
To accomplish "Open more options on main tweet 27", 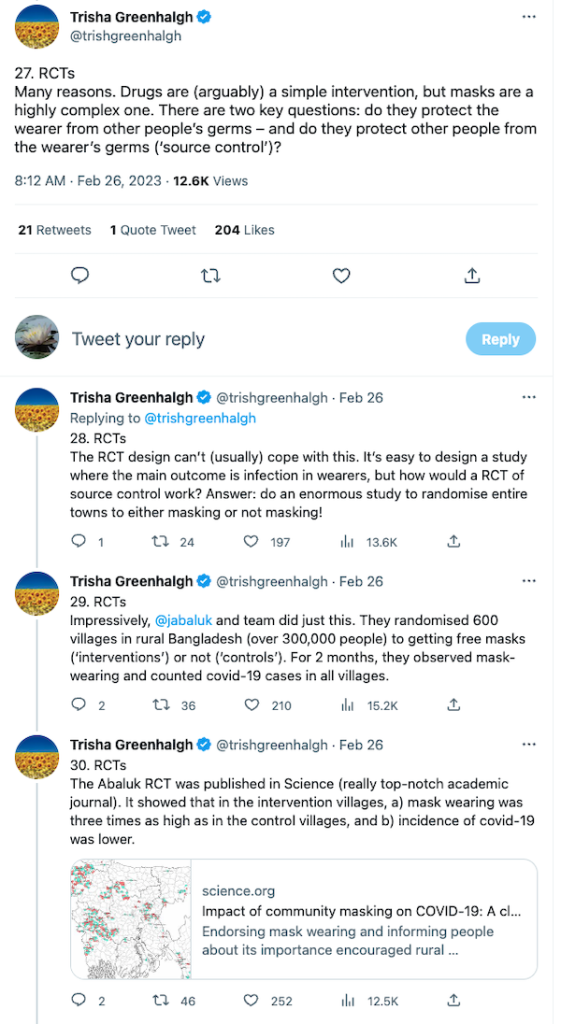I will coord(529,16).
